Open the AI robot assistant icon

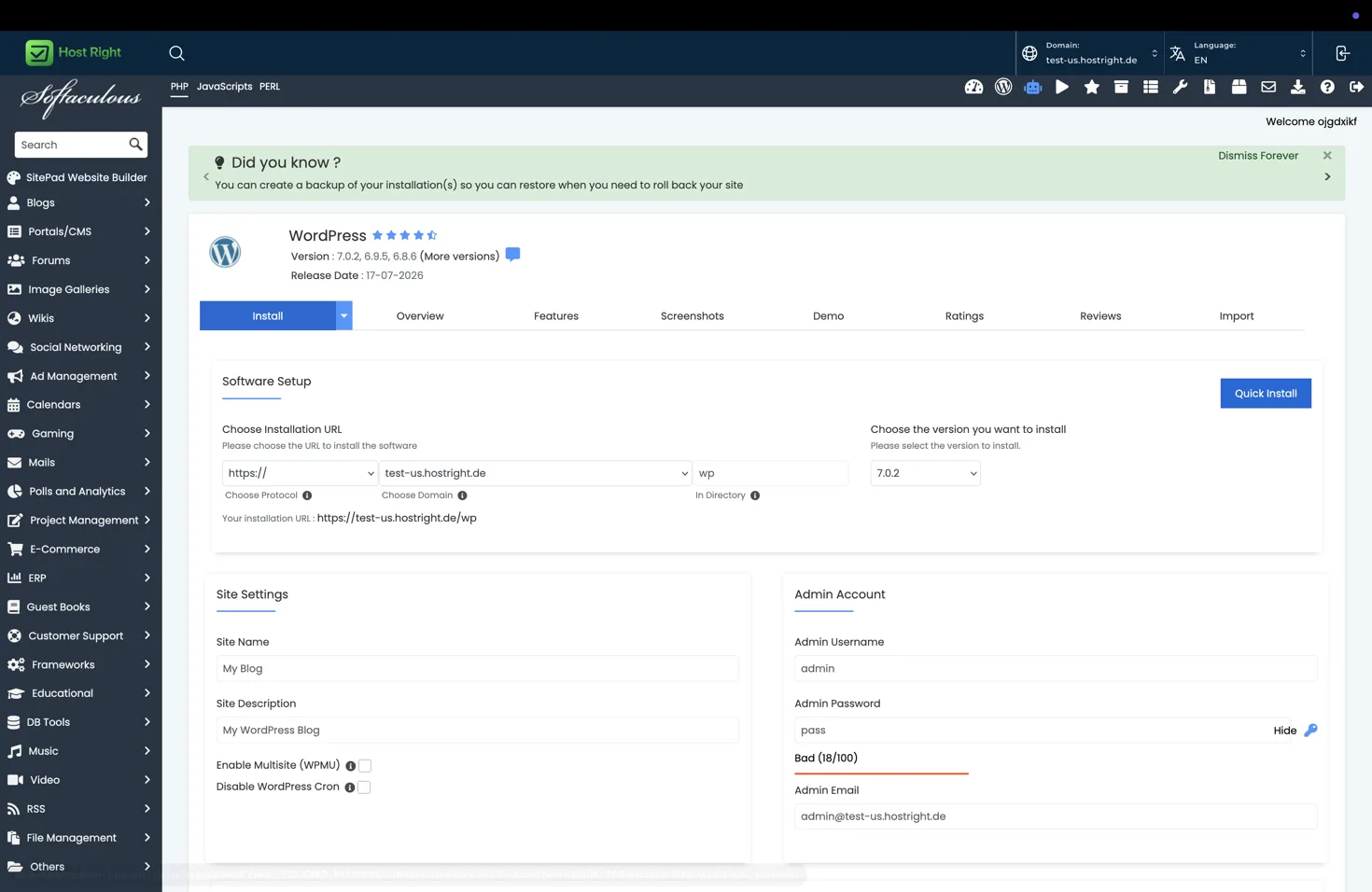tap(1032, 87)
